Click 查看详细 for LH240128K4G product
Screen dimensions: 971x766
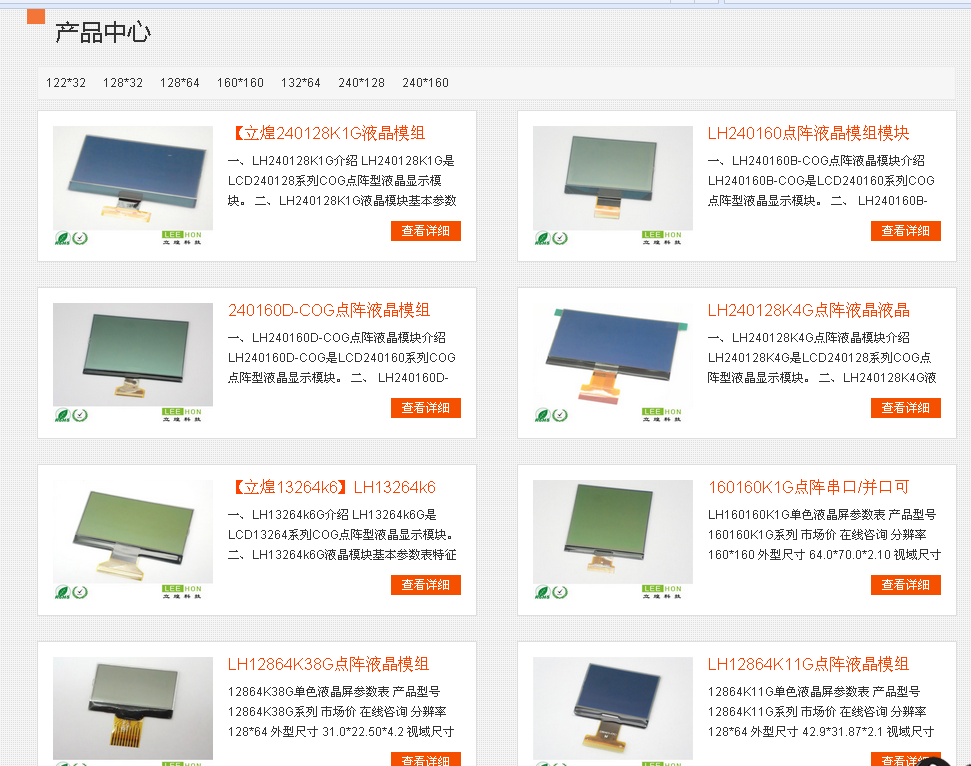point(905,408)
